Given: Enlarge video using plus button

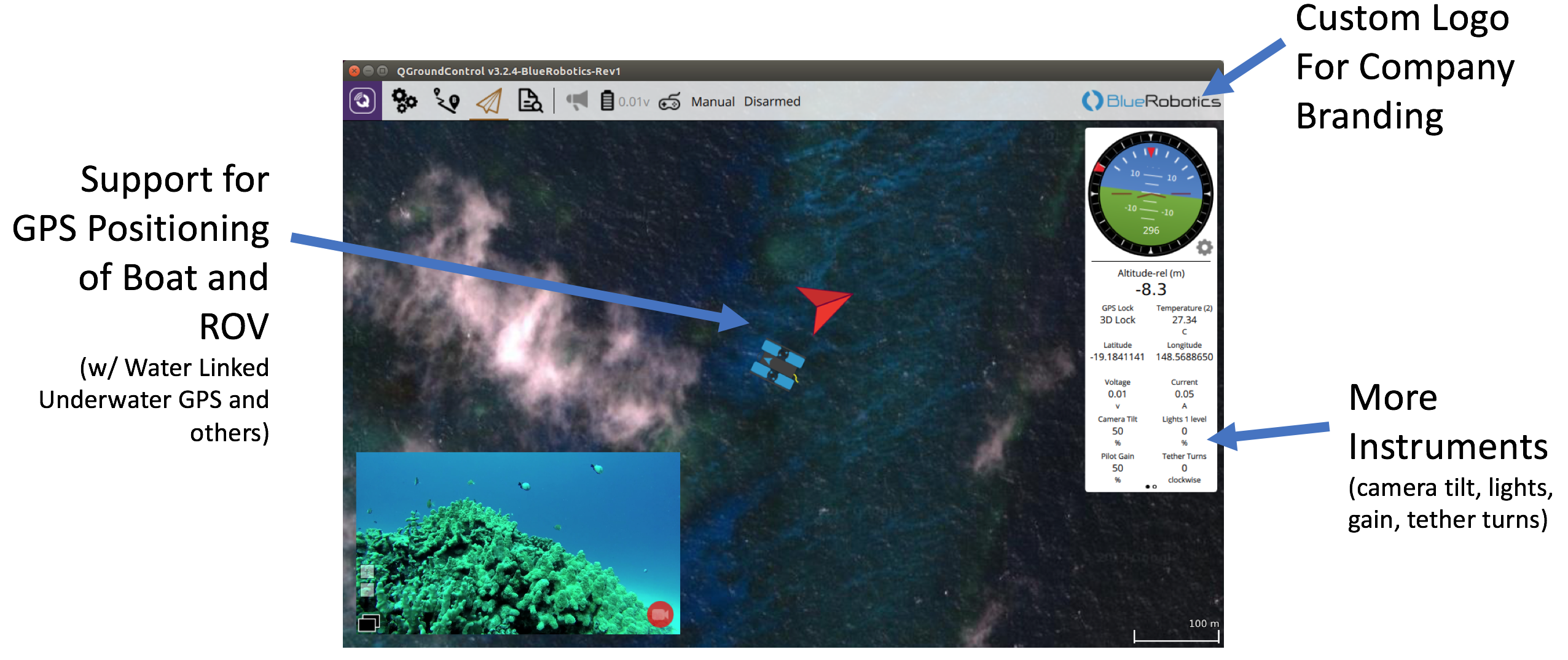Looking at the screenshot, I should point(367,572).
